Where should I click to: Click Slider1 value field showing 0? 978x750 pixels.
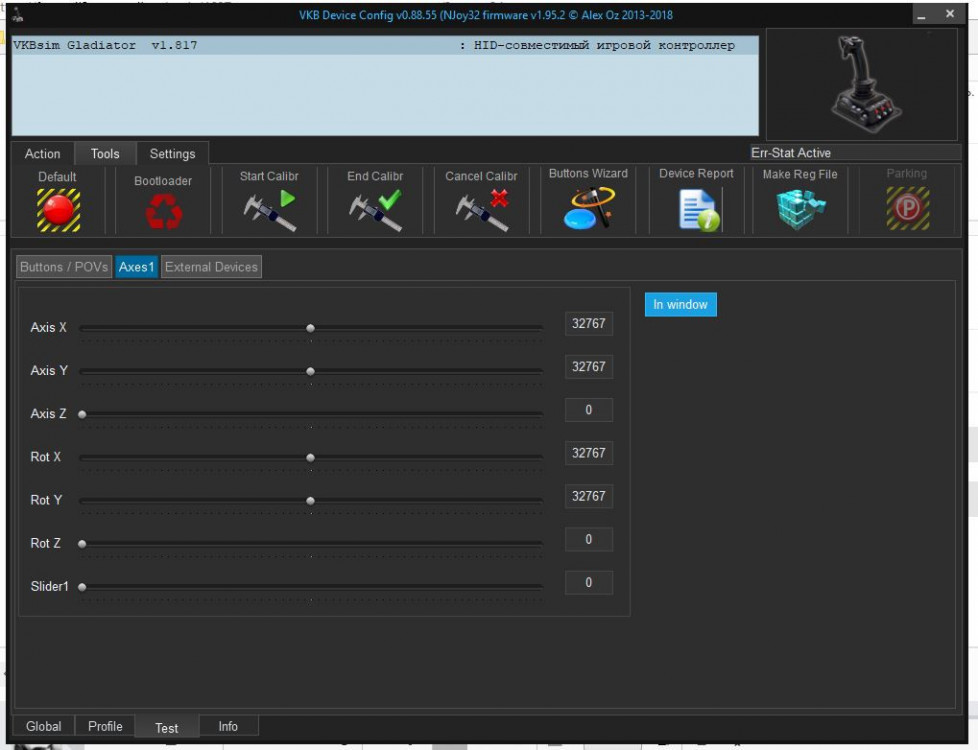(x=589, y=582)
